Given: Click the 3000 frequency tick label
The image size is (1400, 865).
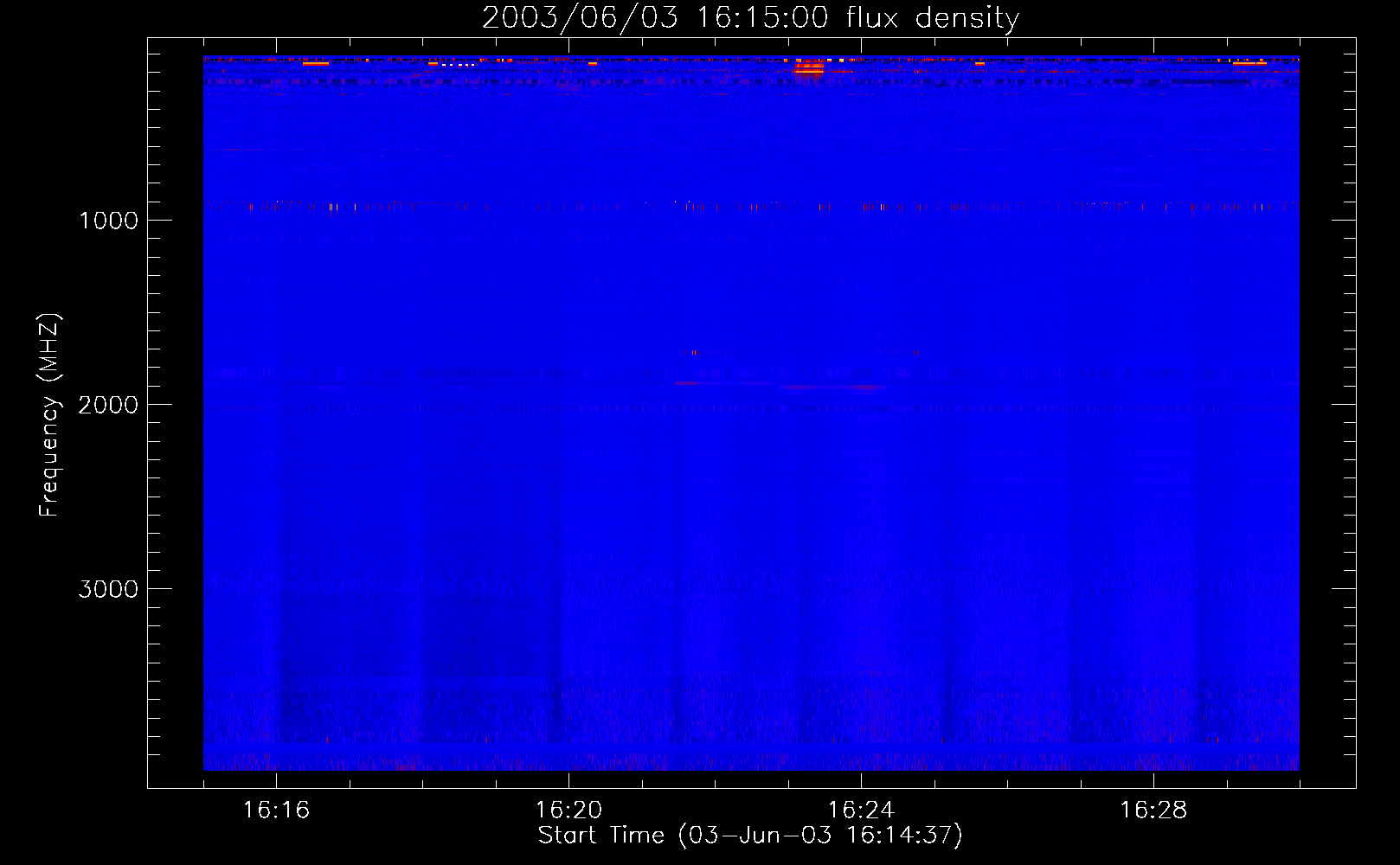Looking at the screenshot, I should [x=108, y=589].
